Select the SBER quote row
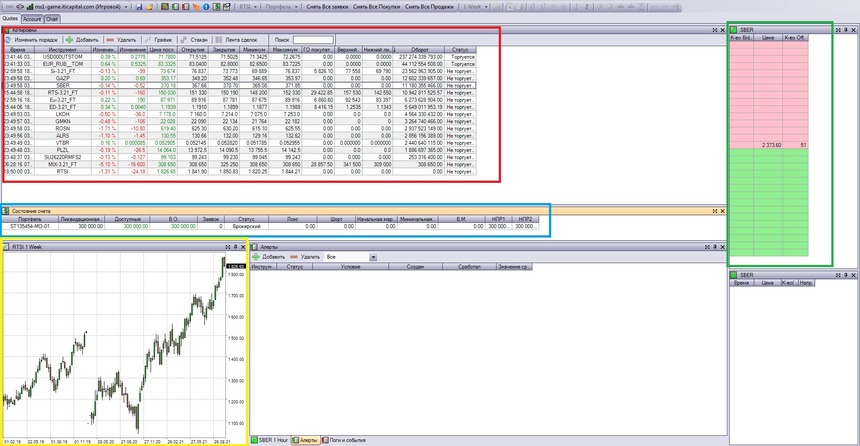 click(240, 86)
